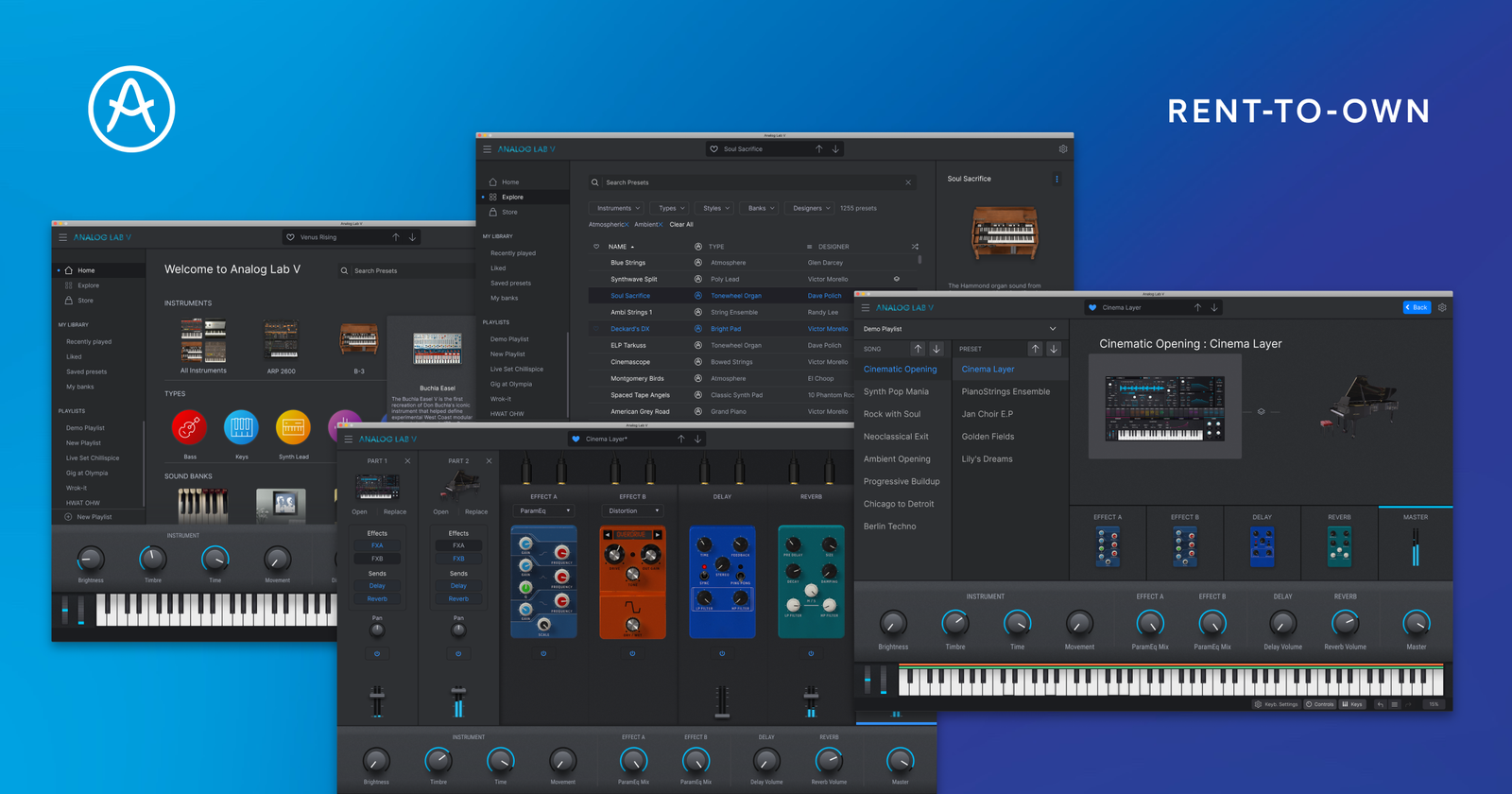
Task: Focus Search Presets field above the filters
Action: 751,182
